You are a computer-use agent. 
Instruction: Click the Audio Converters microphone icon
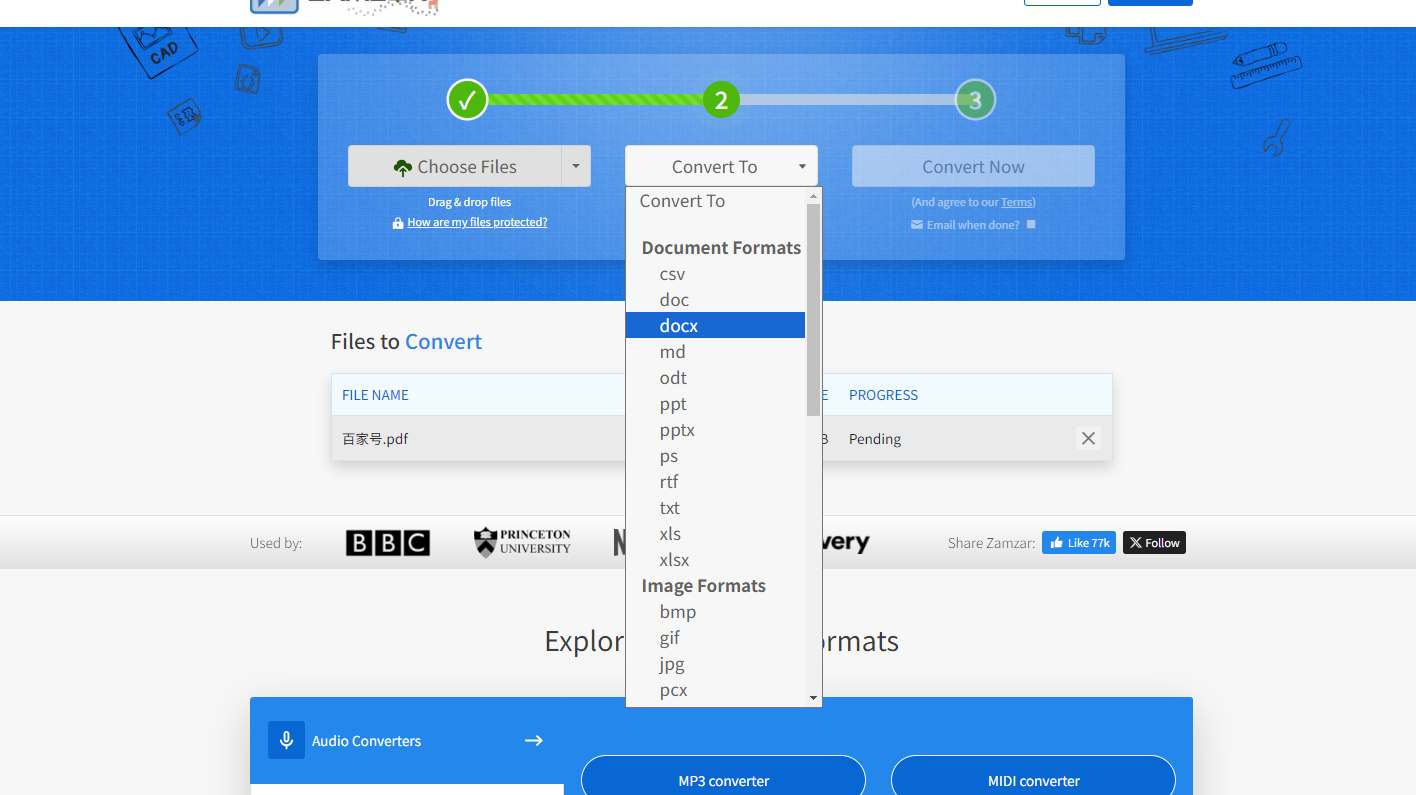click(x=286, y=740)
